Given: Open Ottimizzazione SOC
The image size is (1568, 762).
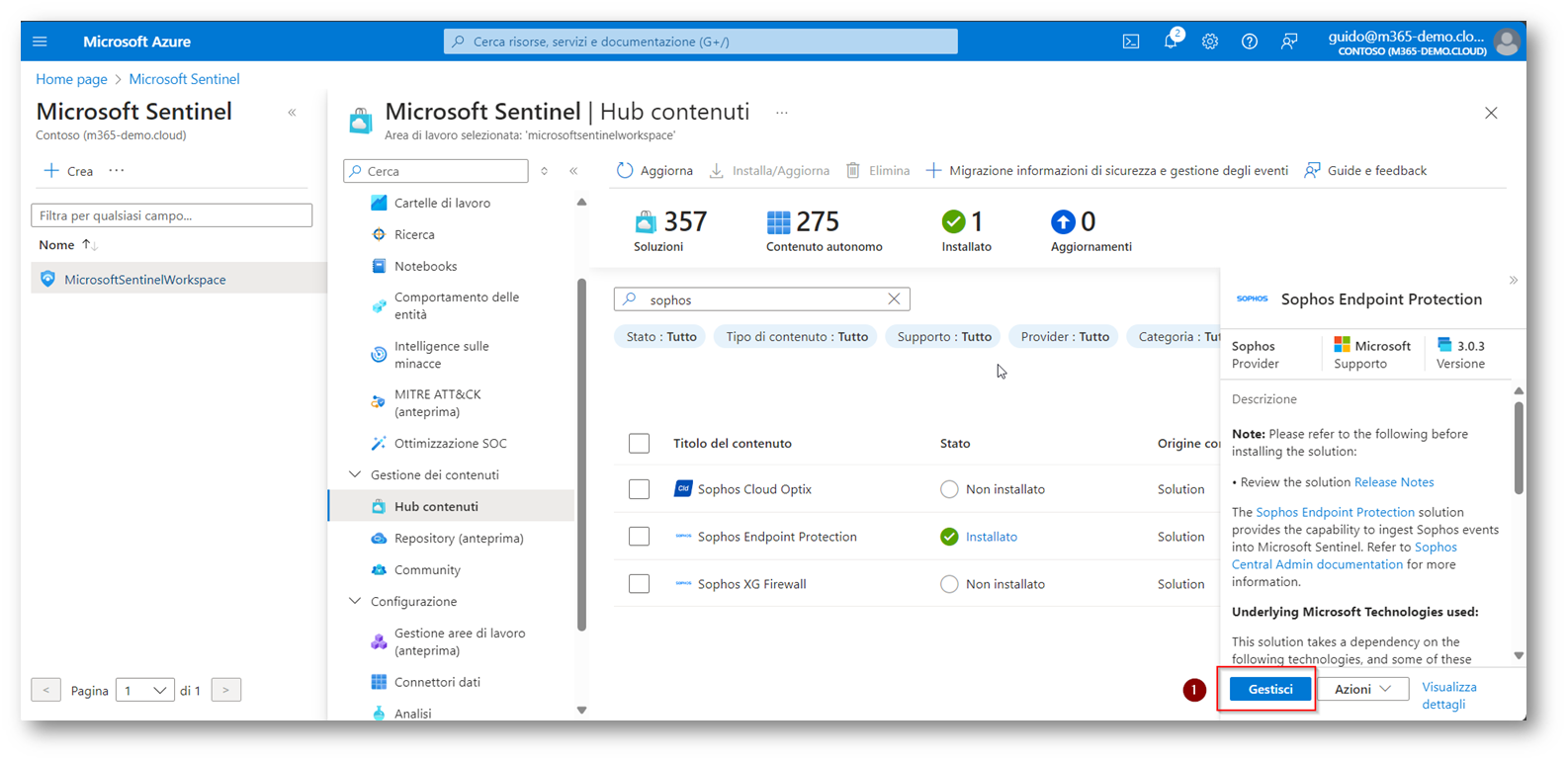Looking at the screenshot, I should click(x=450, y=444).
